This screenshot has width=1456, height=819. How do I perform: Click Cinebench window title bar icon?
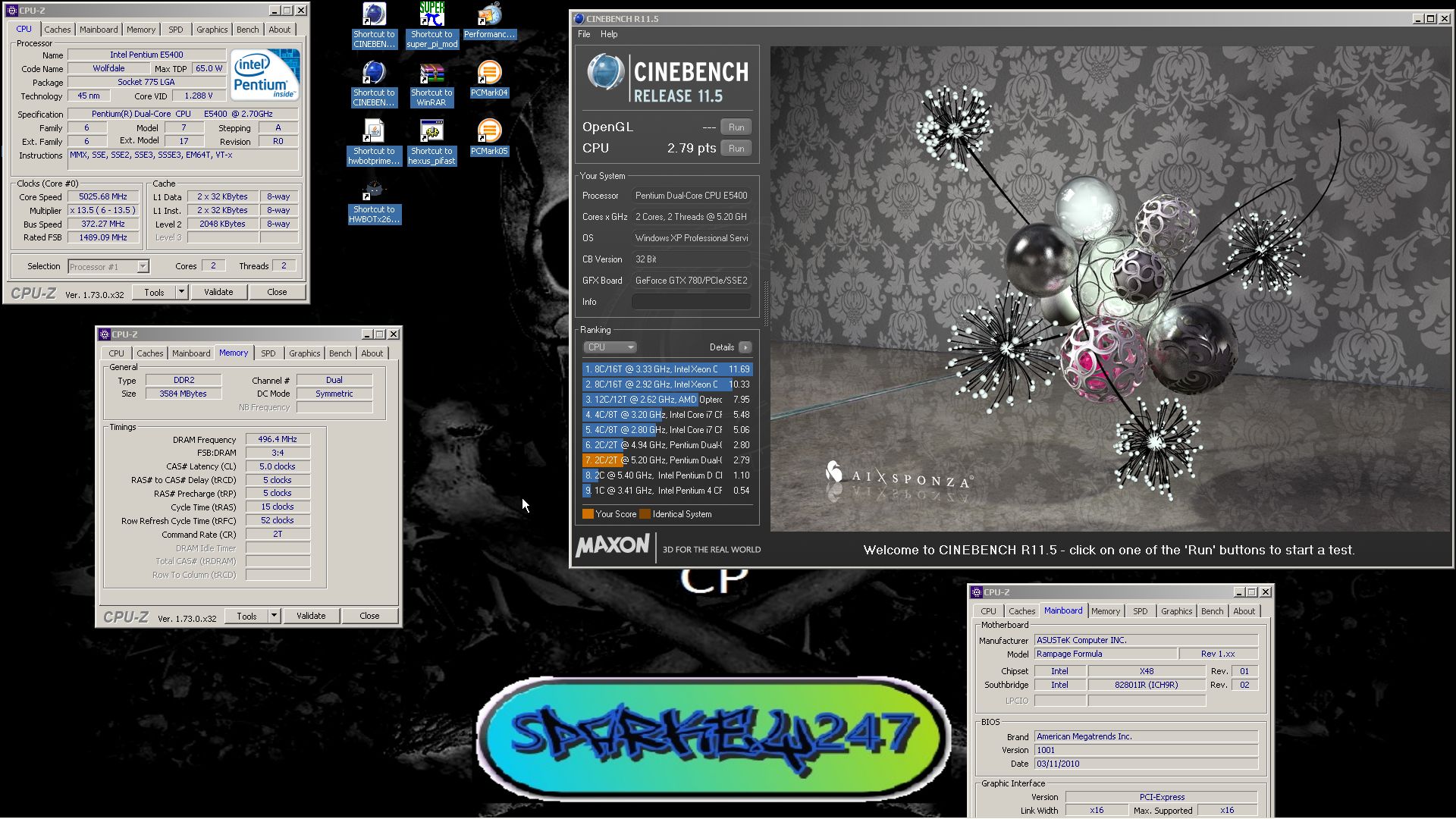579,19
